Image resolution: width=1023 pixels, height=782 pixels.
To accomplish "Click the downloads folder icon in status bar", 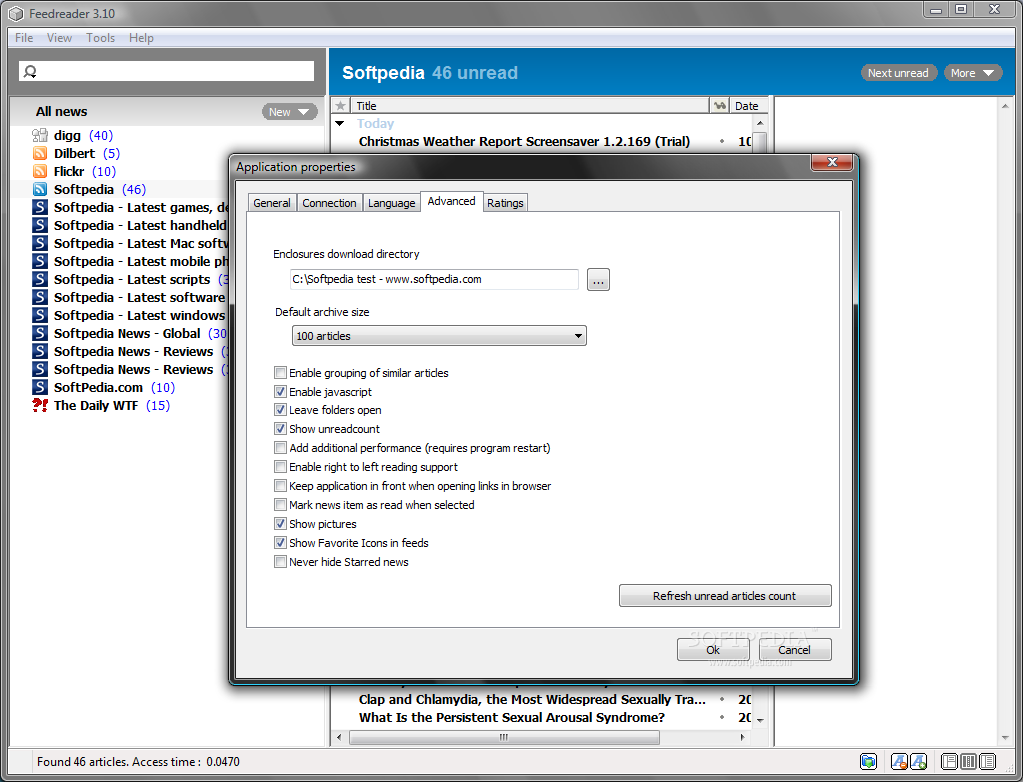I will pos(868,761).
